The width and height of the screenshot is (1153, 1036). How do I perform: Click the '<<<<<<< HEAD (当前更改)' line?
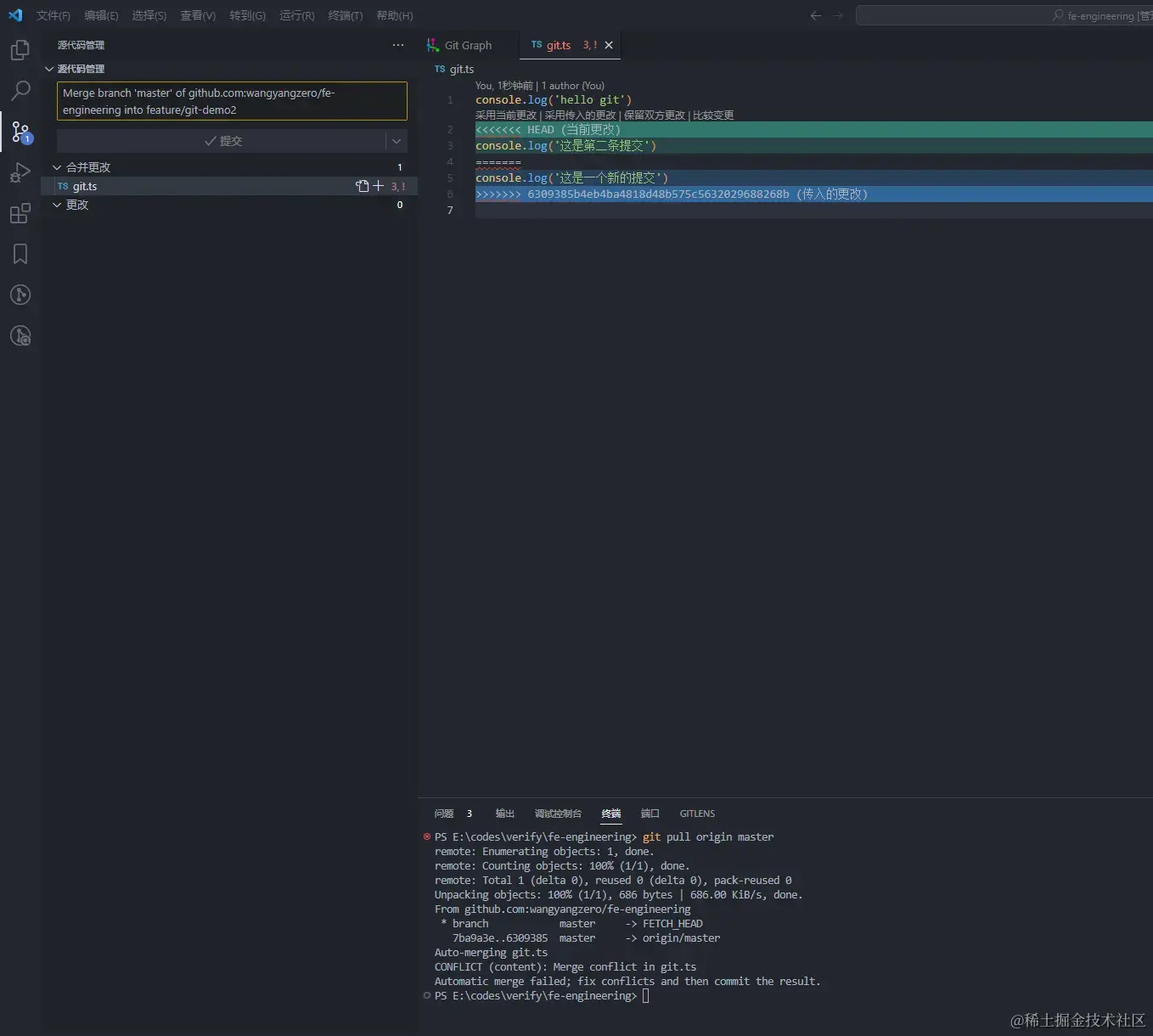coord(813,130)
